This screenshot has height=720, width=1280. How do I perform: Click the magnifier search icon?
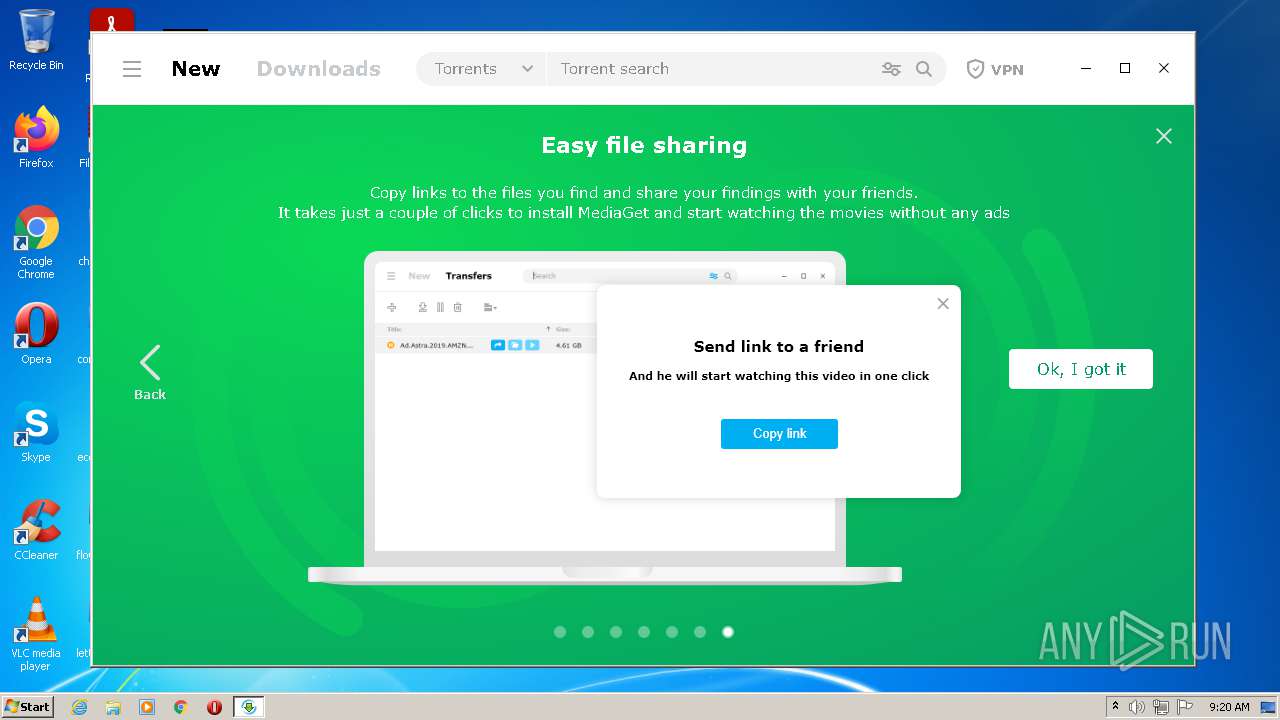[924, 69]
